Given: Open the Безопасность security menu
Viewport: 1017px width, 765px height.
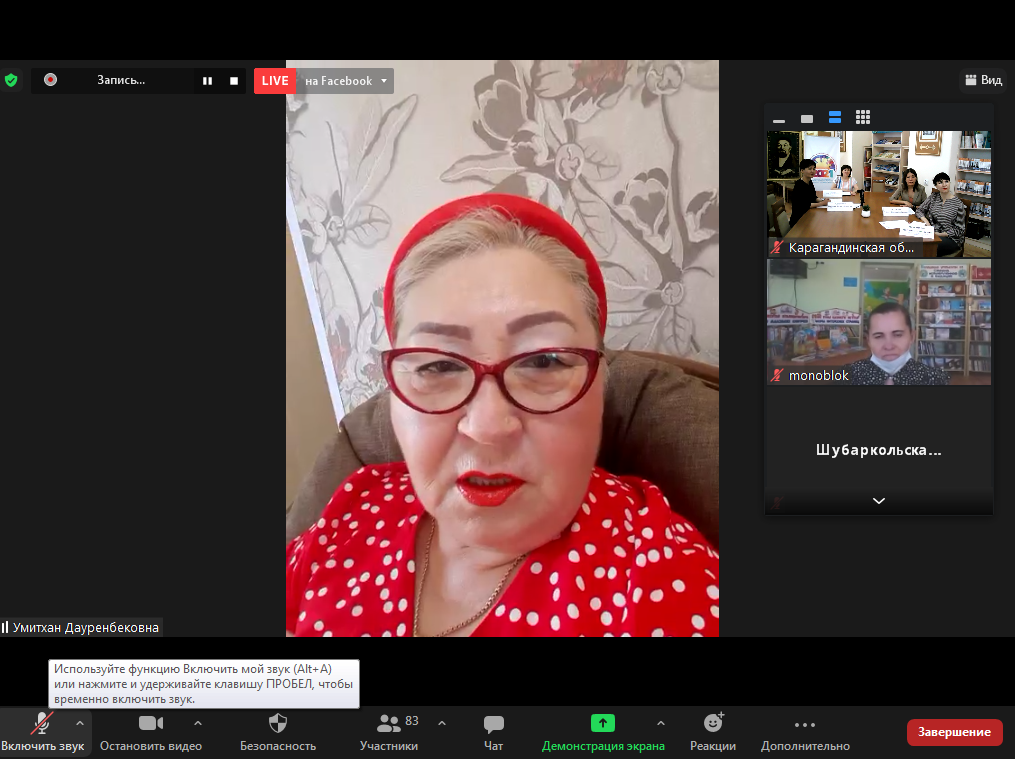Looking at the screenshot, I should [278, 731].
